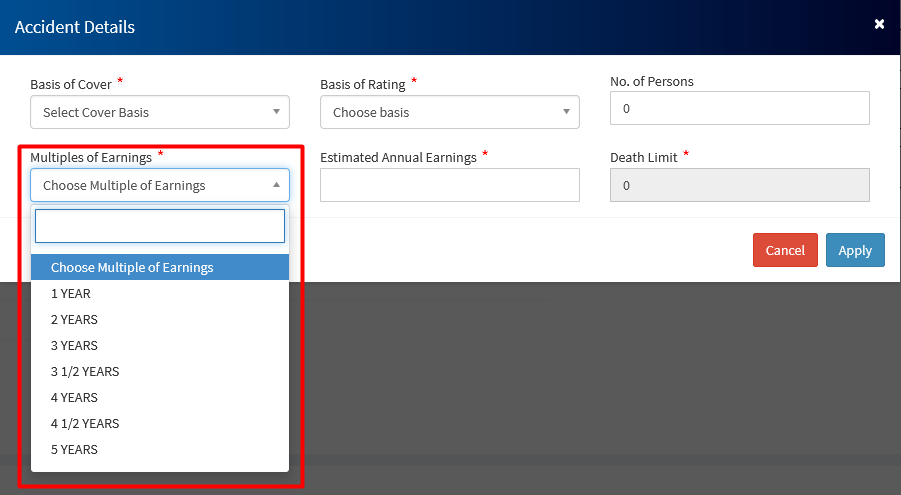This screenshot has height=495, width=901.
Task: Click the Estimated Annual Earnings input
Action: (449, 185)
